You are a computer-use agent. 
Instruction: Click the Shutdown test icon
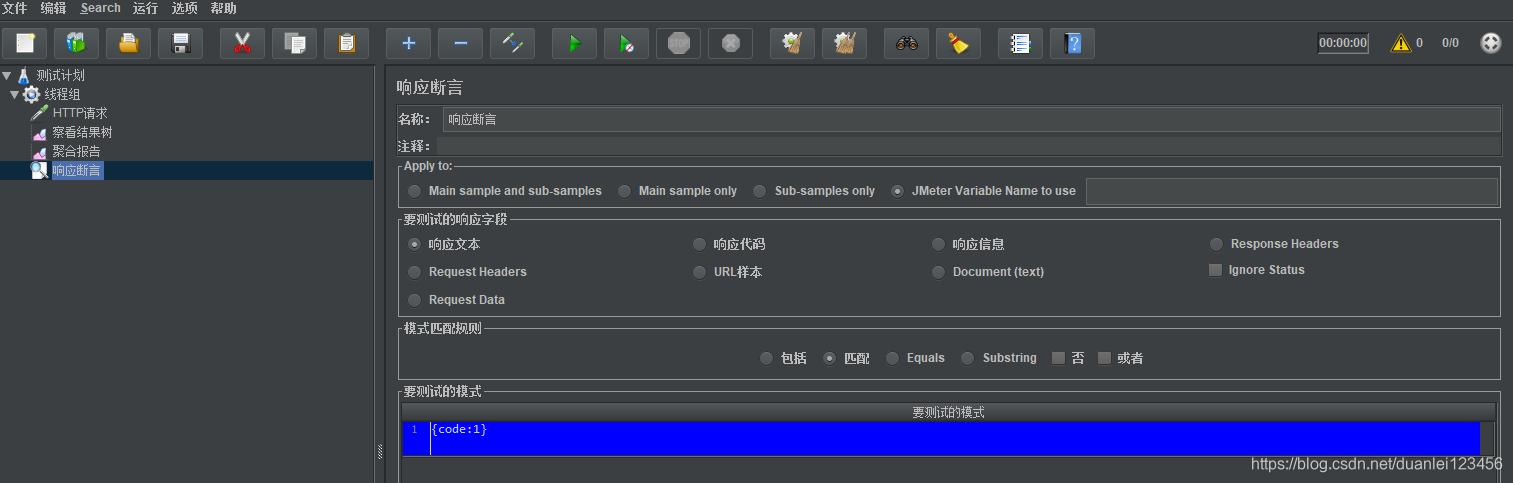click(730, 43)
